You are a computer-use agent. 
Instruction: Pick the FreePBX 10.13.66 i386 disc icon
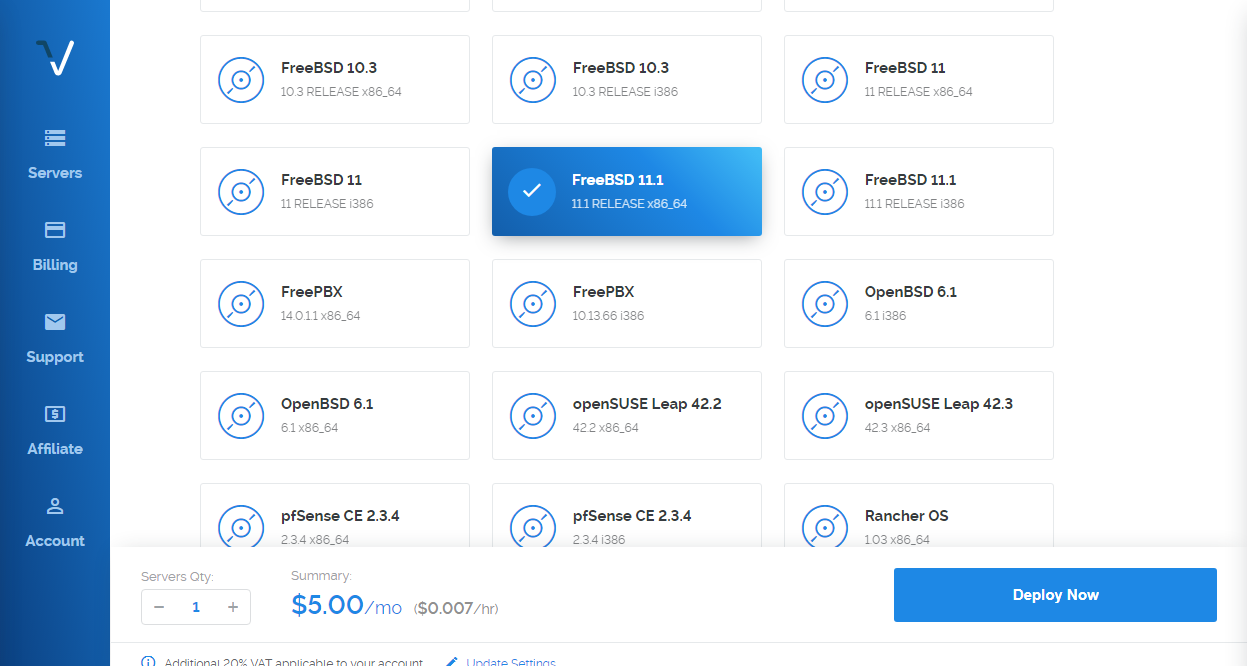point(533,304)
